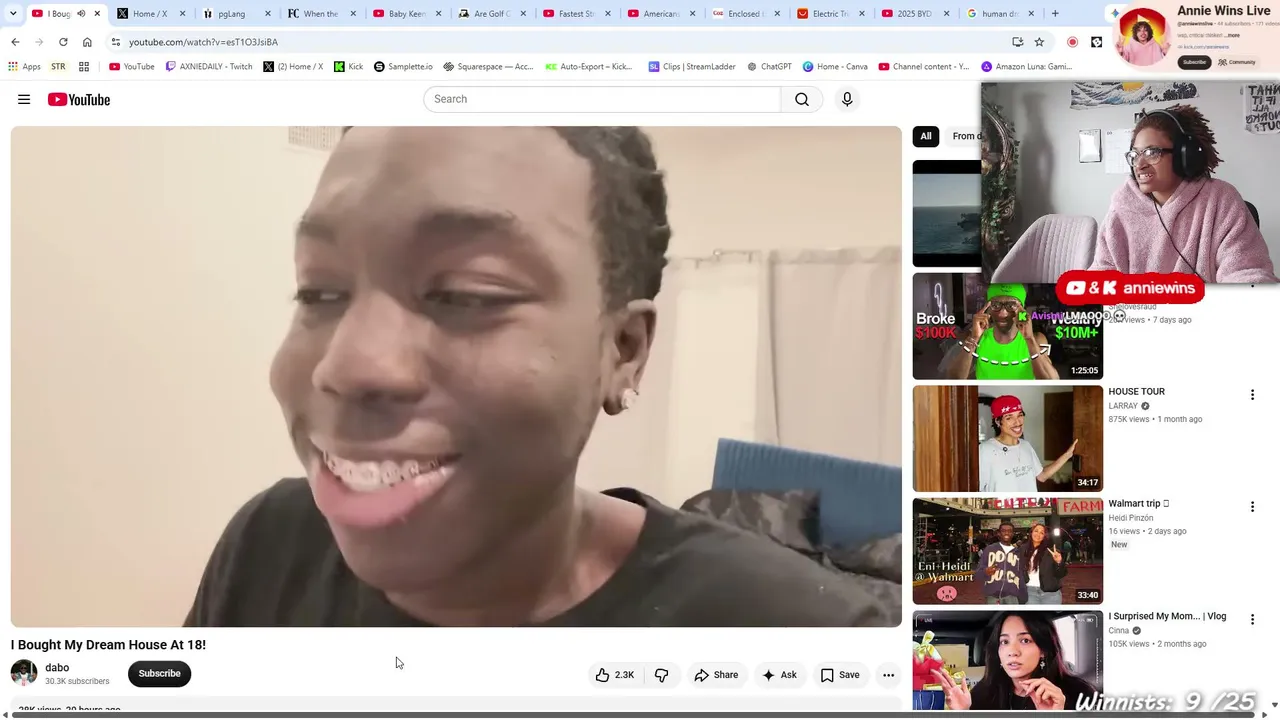1280x720 pixels.
Task: Click the red record extension icon
Action: click(x=1072, y=42)
